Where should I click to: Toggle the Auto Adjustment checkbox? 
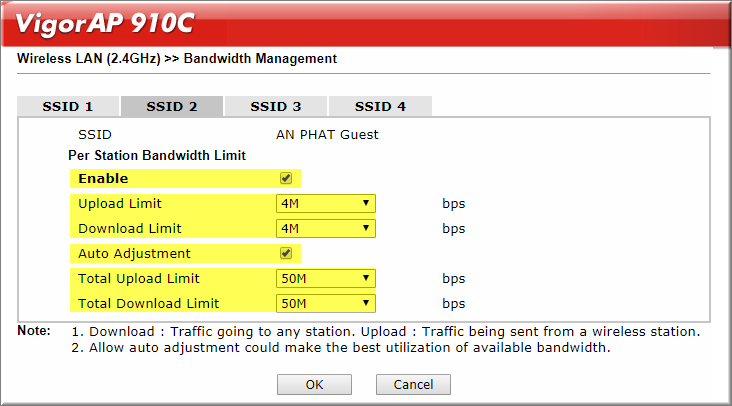coord(286,253)
